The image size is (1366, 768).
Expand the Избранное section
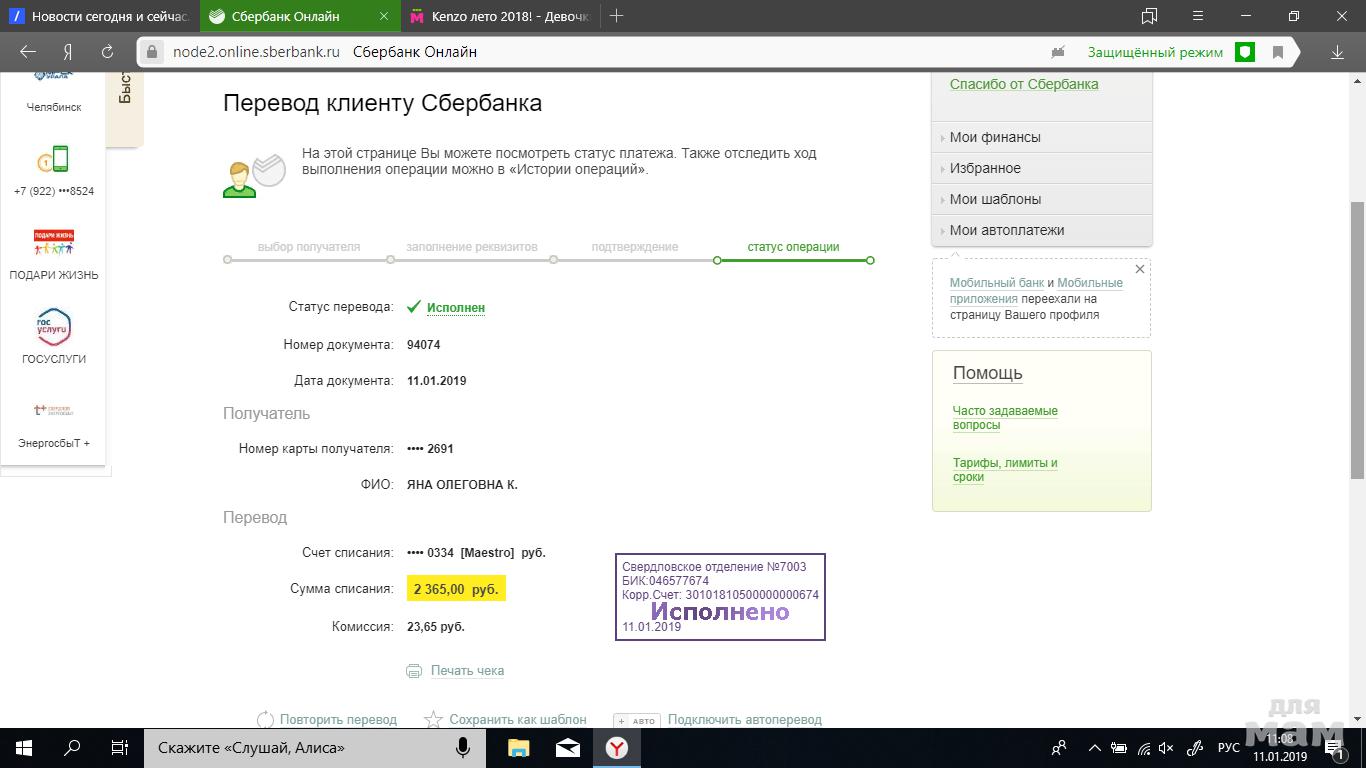pyautogui.click(x=984, y=168)
